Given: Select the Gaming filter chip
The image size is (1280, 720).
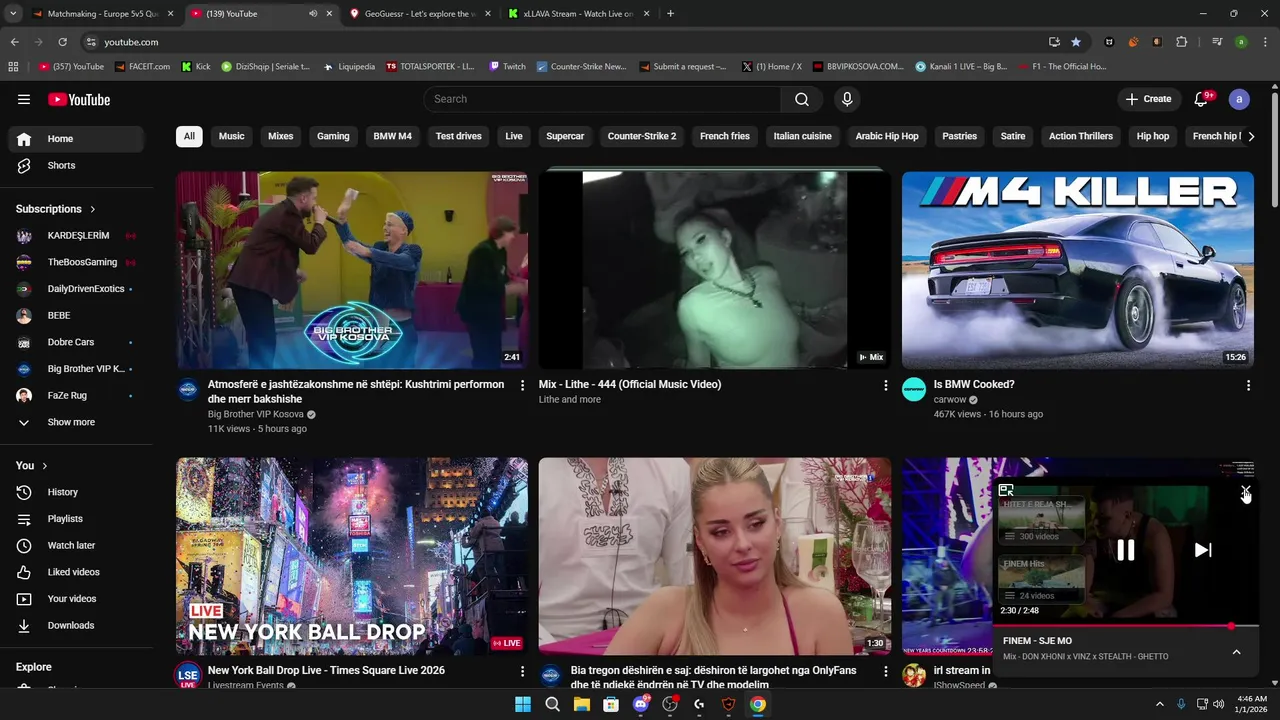Looking at the screenshot, I should (333, 136).
